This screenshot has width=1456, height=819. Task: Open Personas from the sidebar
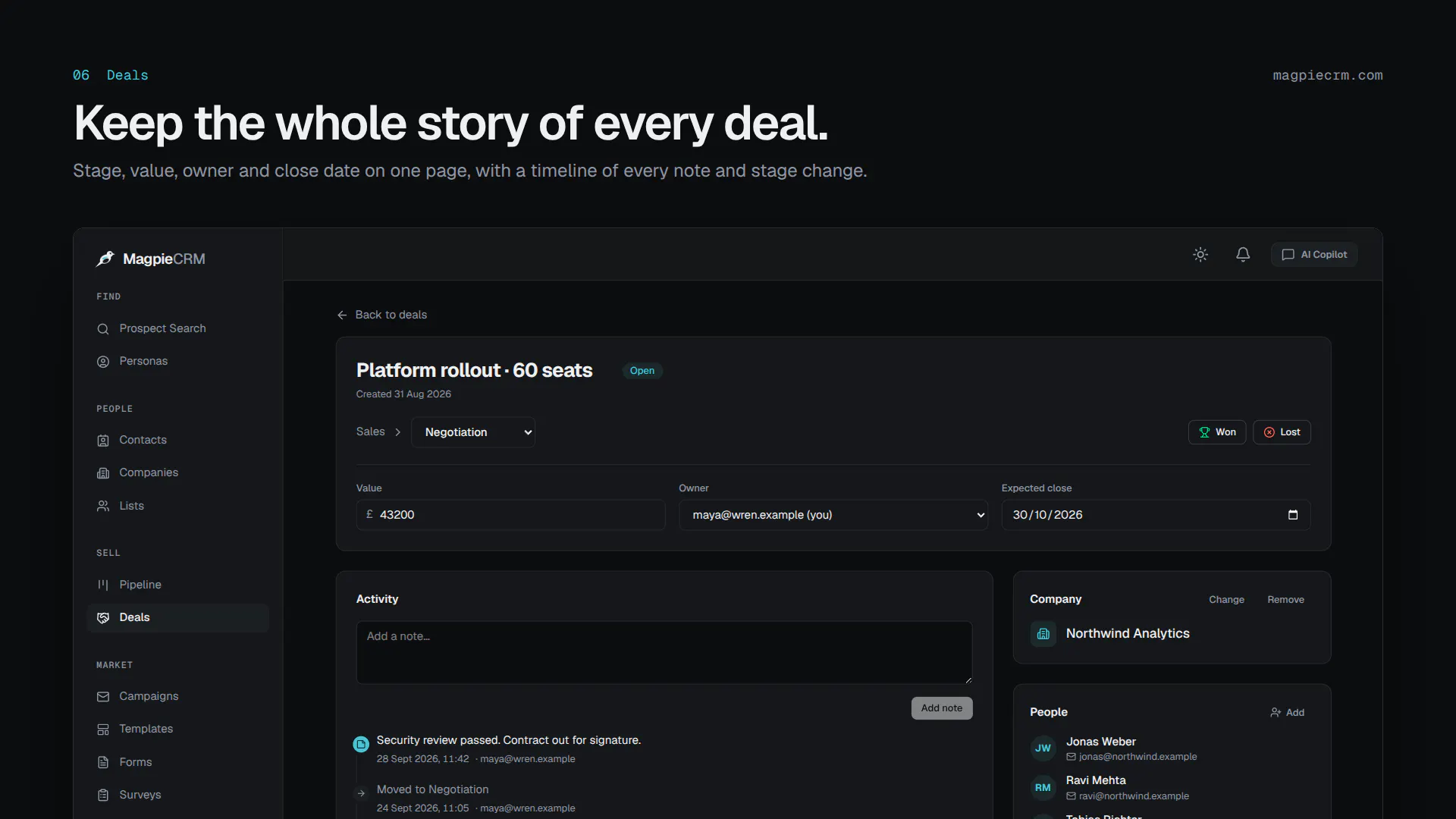(177, 361)
